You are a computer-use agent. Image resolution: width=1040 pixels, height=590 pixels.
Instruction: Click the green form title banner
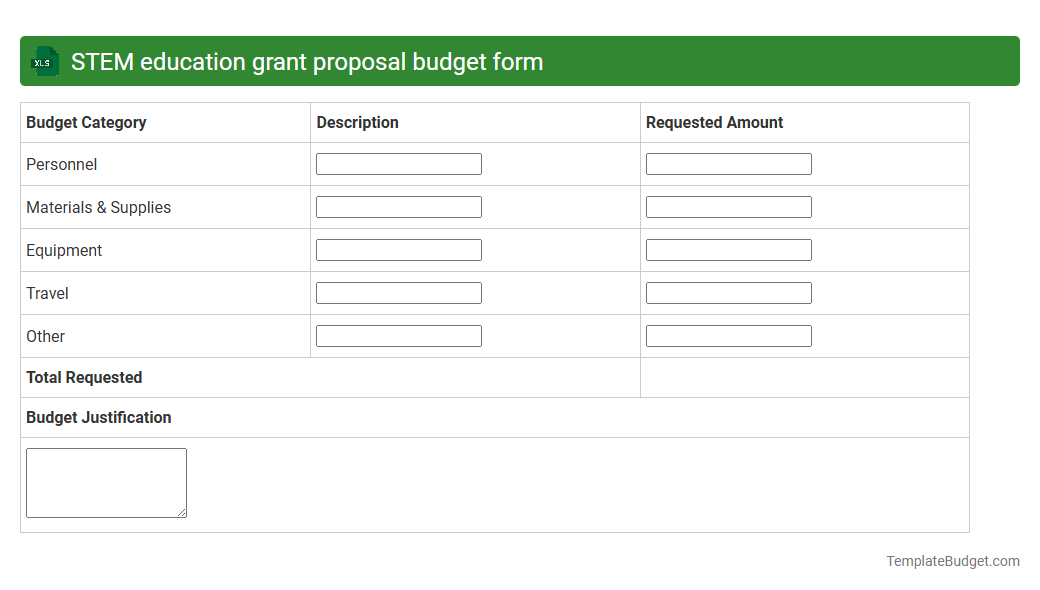tap(520, 61)
